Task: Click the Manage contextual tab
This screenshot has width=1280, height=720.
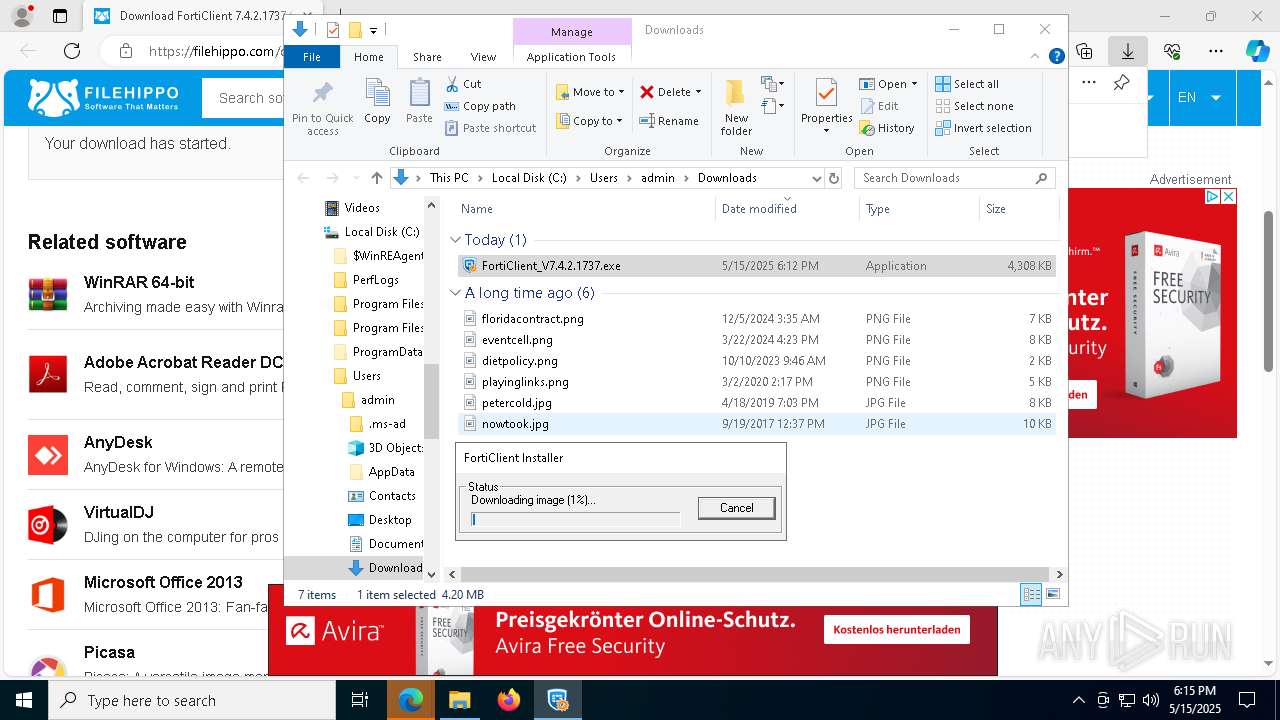Action: coord(572,32)
